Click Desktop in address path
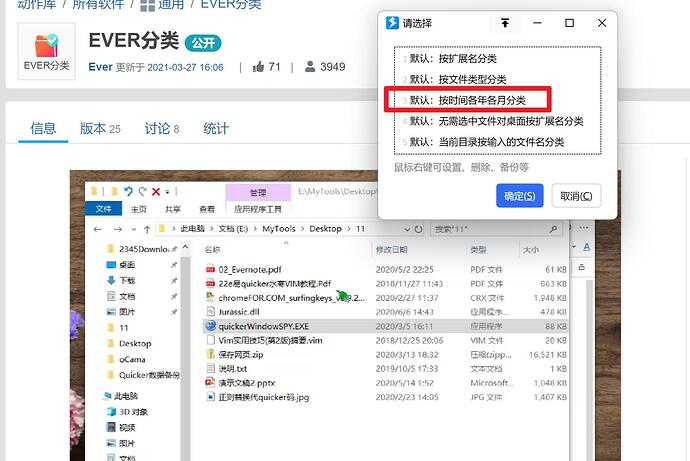 point(325,229)
